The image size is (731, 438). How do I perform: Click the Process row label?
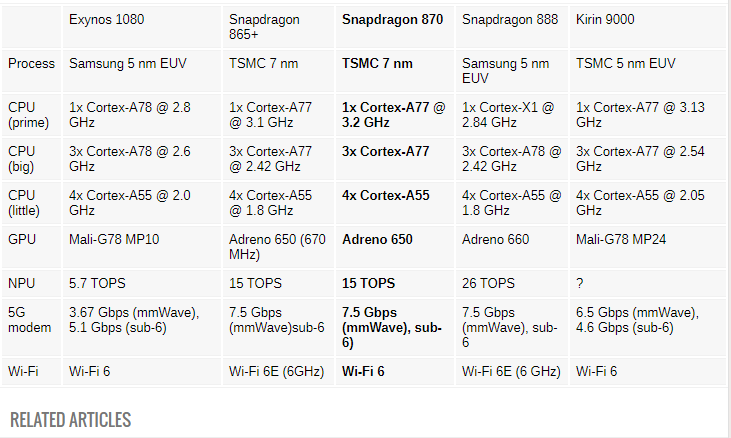tap(31, 63)
